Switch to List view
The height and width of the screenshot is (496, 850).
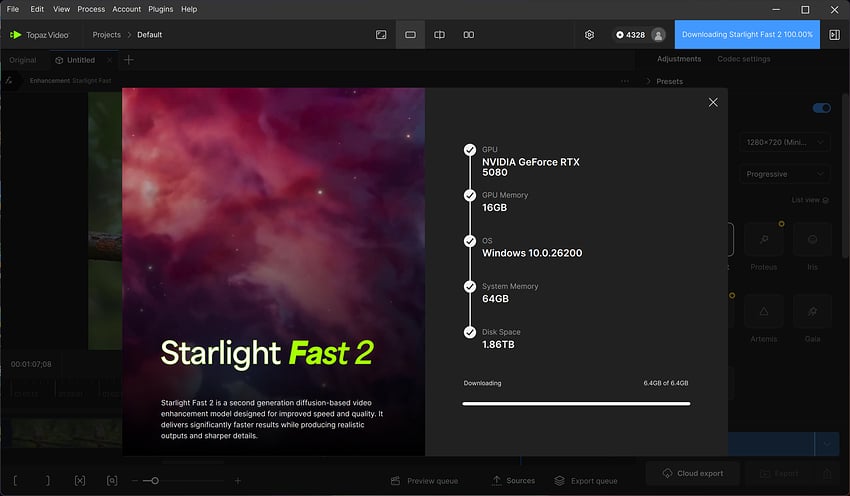point(810,200)
